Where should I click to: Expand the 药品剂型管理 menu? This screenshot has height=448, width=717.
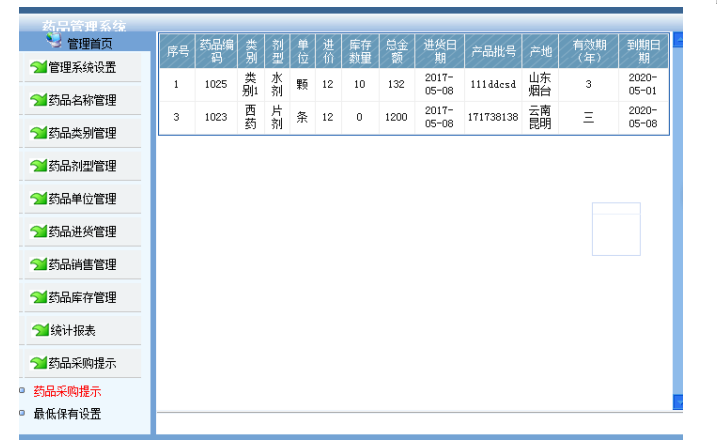82,166
